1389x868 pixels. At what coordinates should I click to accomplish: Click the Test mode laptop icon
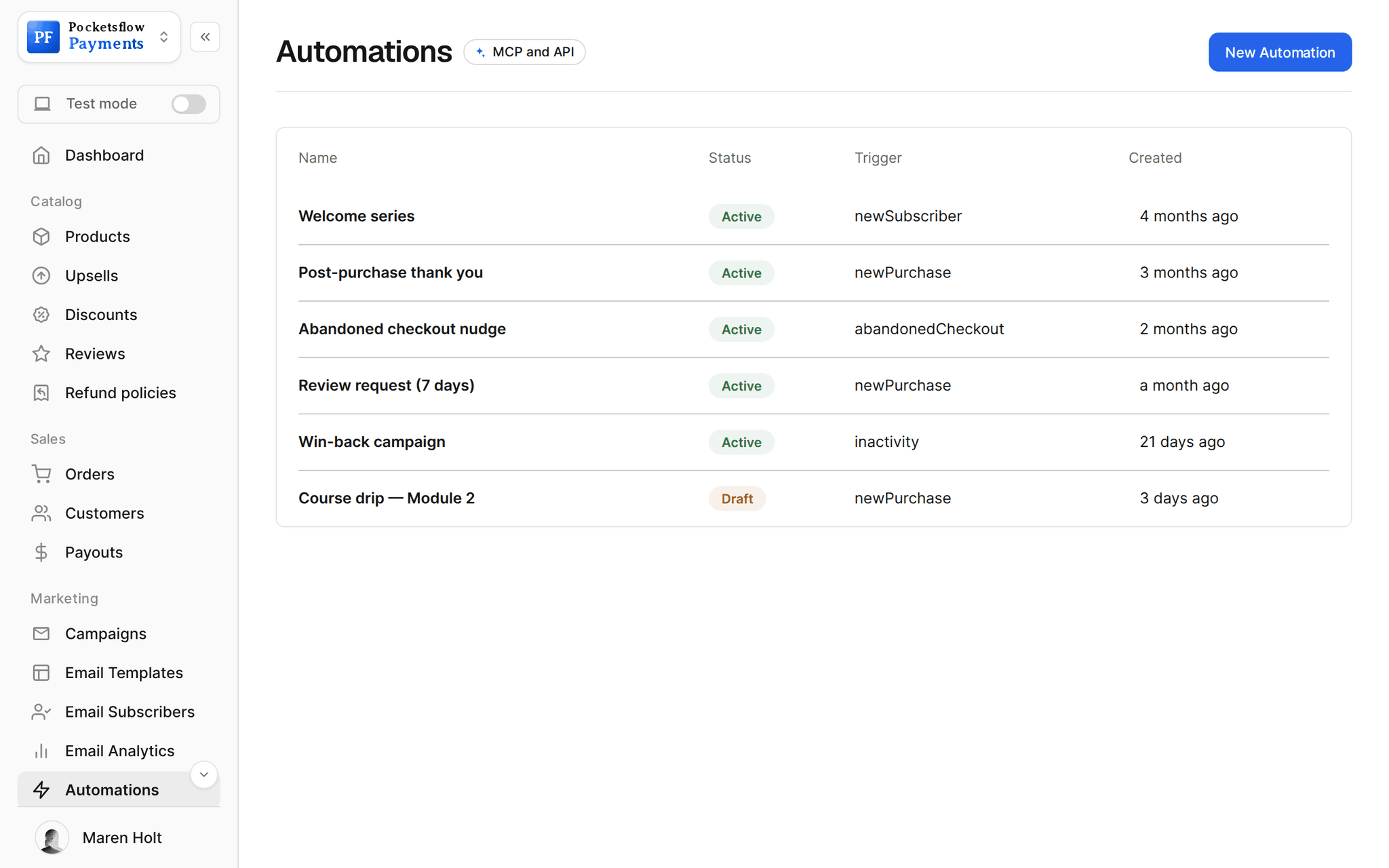(43, 104)
